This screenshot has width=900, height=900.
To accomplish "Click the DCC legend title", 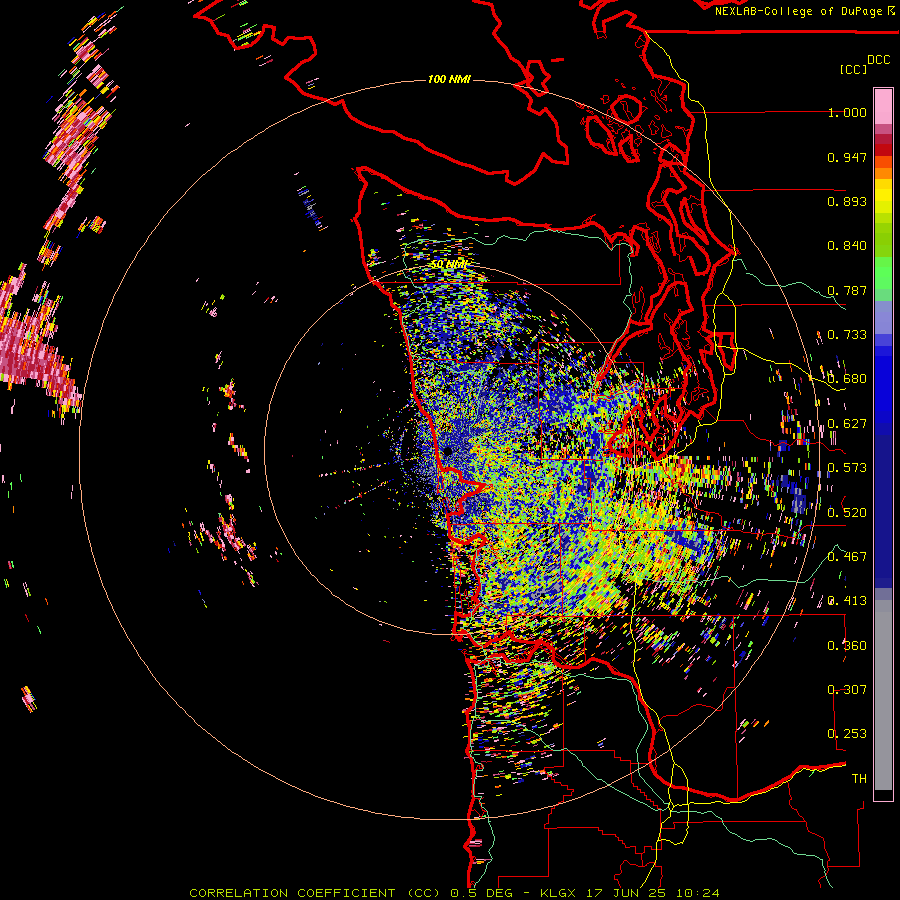I will pyautogui.click(x=878, y=60).
